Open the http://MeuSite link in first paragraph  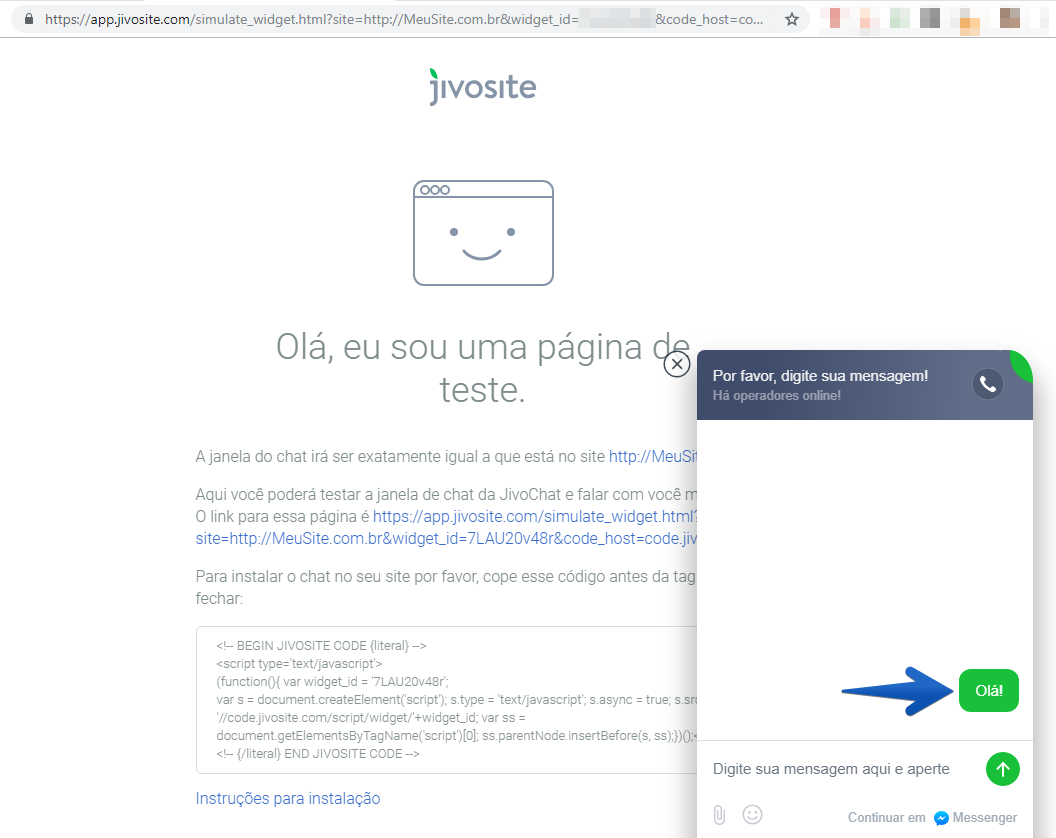(653, 456)
